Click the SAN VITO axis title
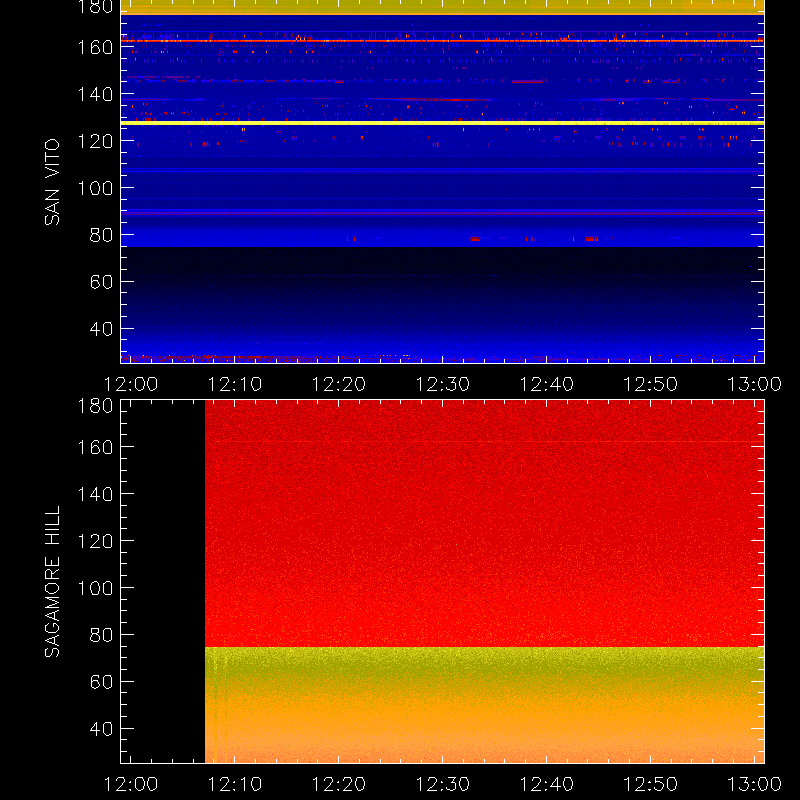The width and height of the screenshot is (800, 800). pos(52,182)
